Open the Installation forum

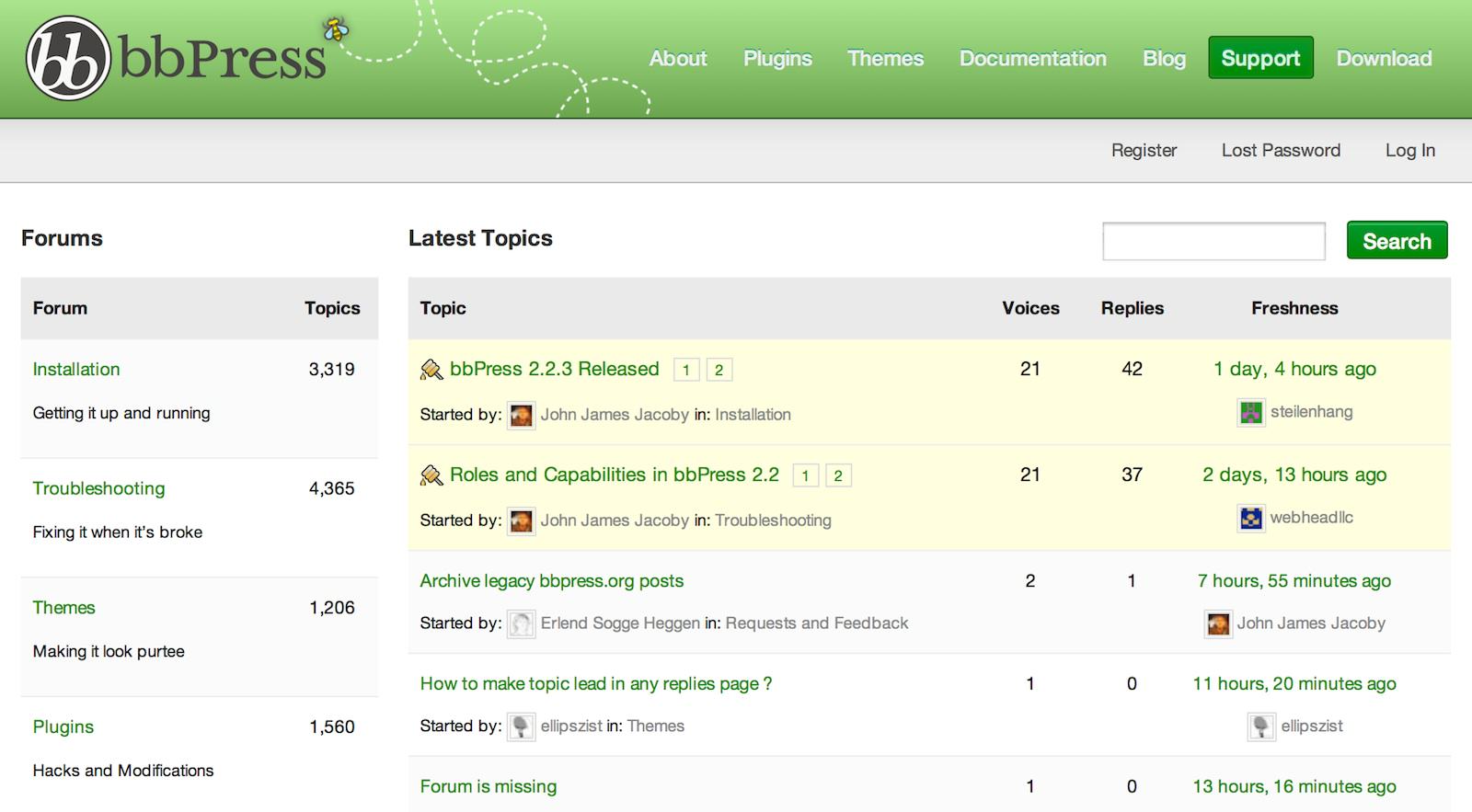[x=76, y=370]
